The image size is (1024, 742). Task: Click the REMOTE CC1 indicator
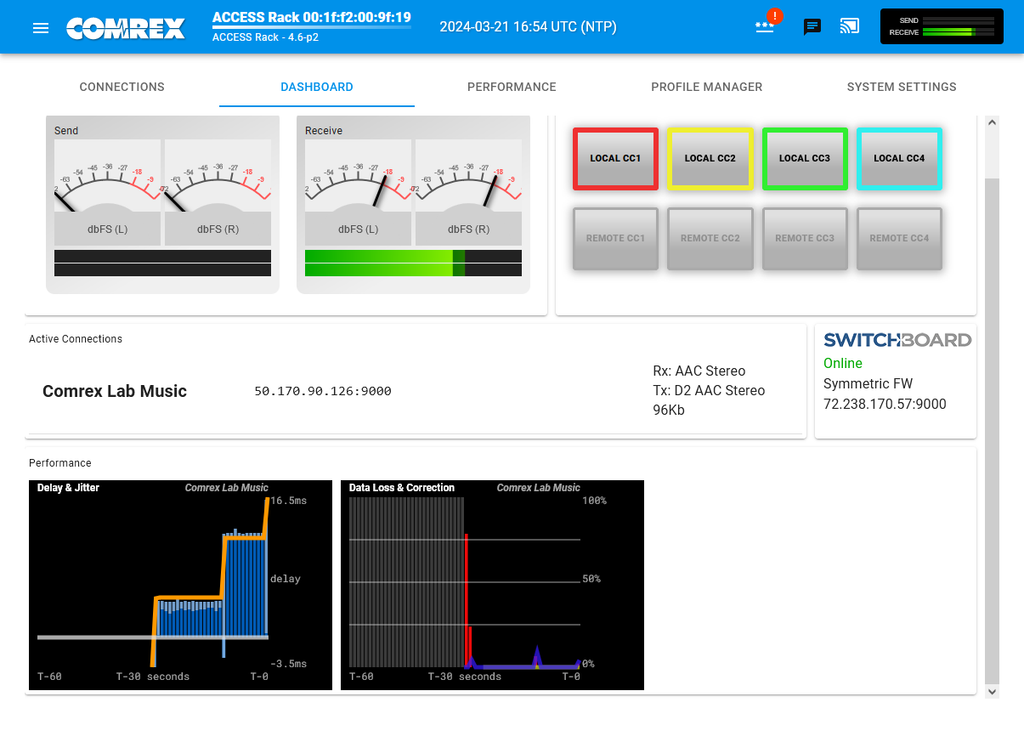[x=615, y=238]
